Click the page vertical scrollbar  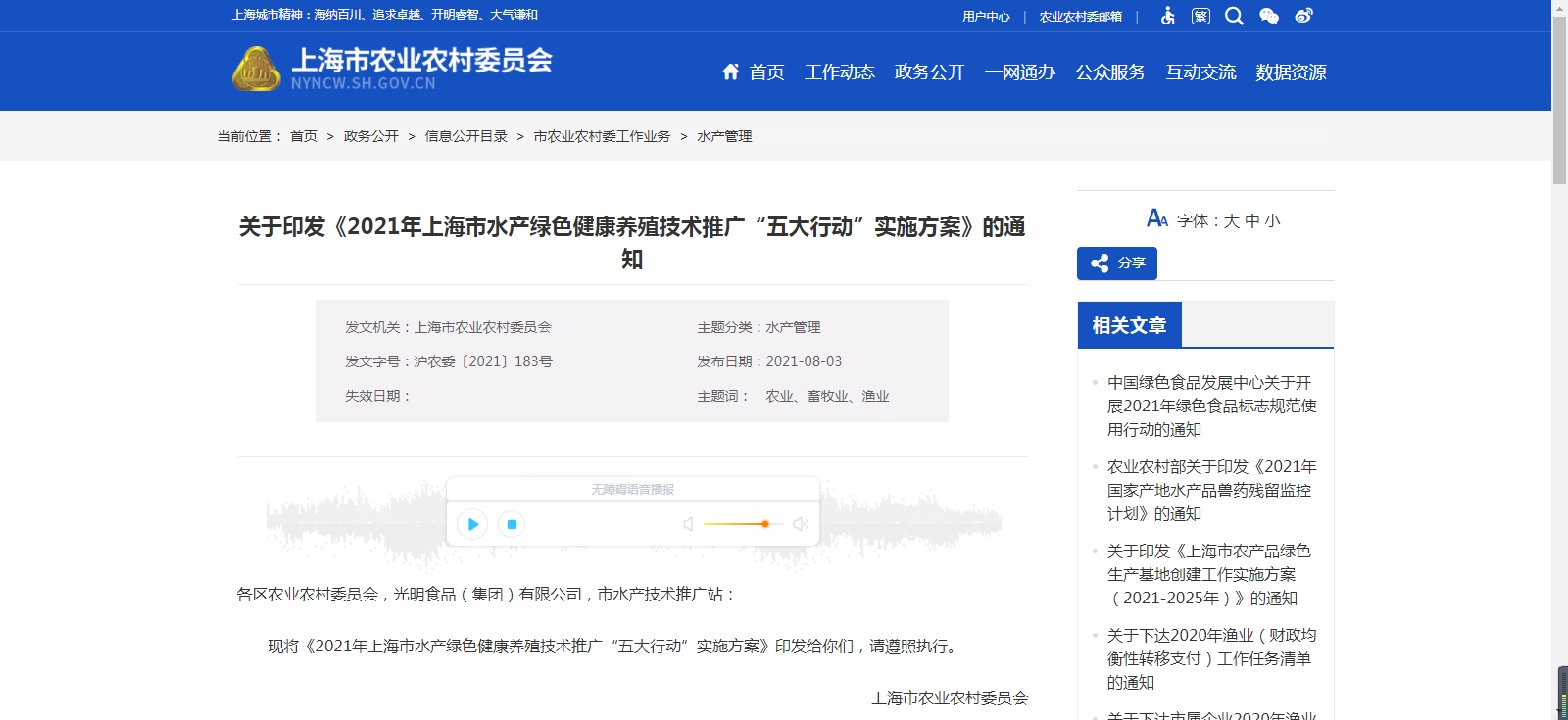1559,98
